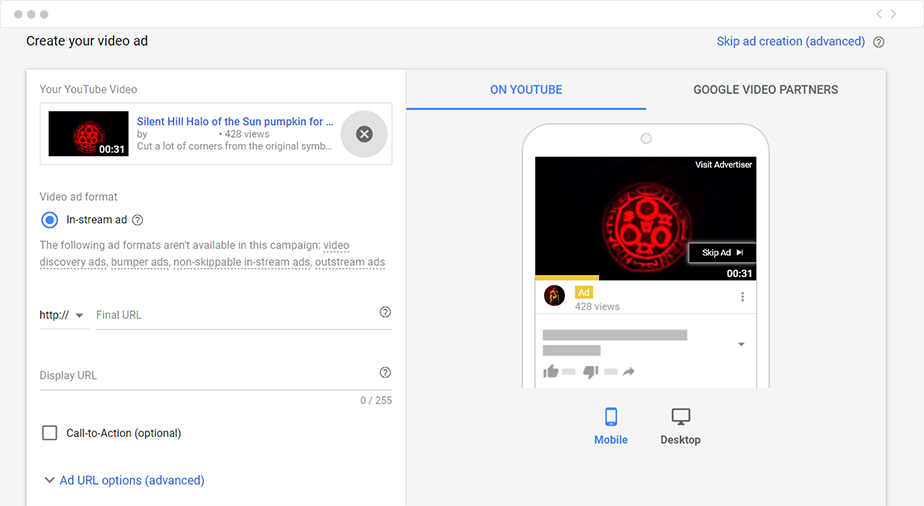Viewport: 924px width, 506px height.
Task: Open help icon next to In-stream ad
Action: coord(137,220)
